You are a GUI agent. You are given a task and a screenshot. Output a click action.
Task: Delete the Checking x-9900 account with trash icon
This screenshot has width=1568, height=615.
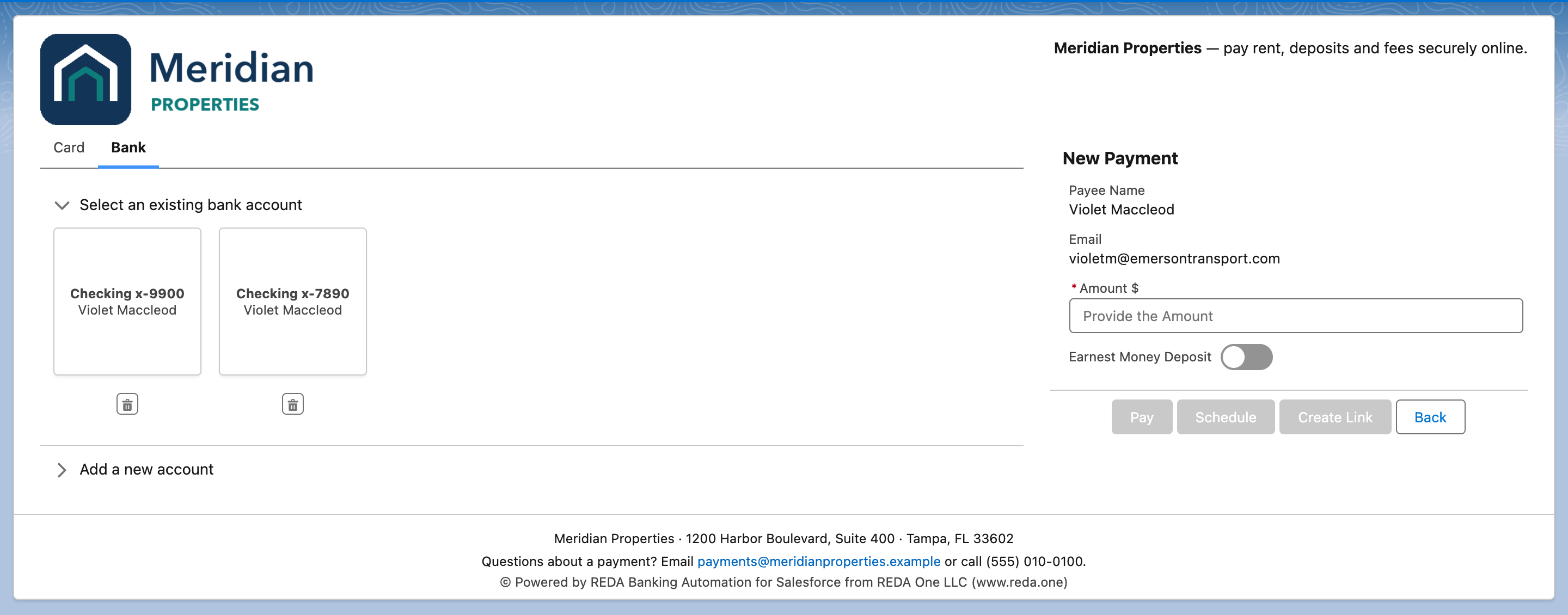127,404
